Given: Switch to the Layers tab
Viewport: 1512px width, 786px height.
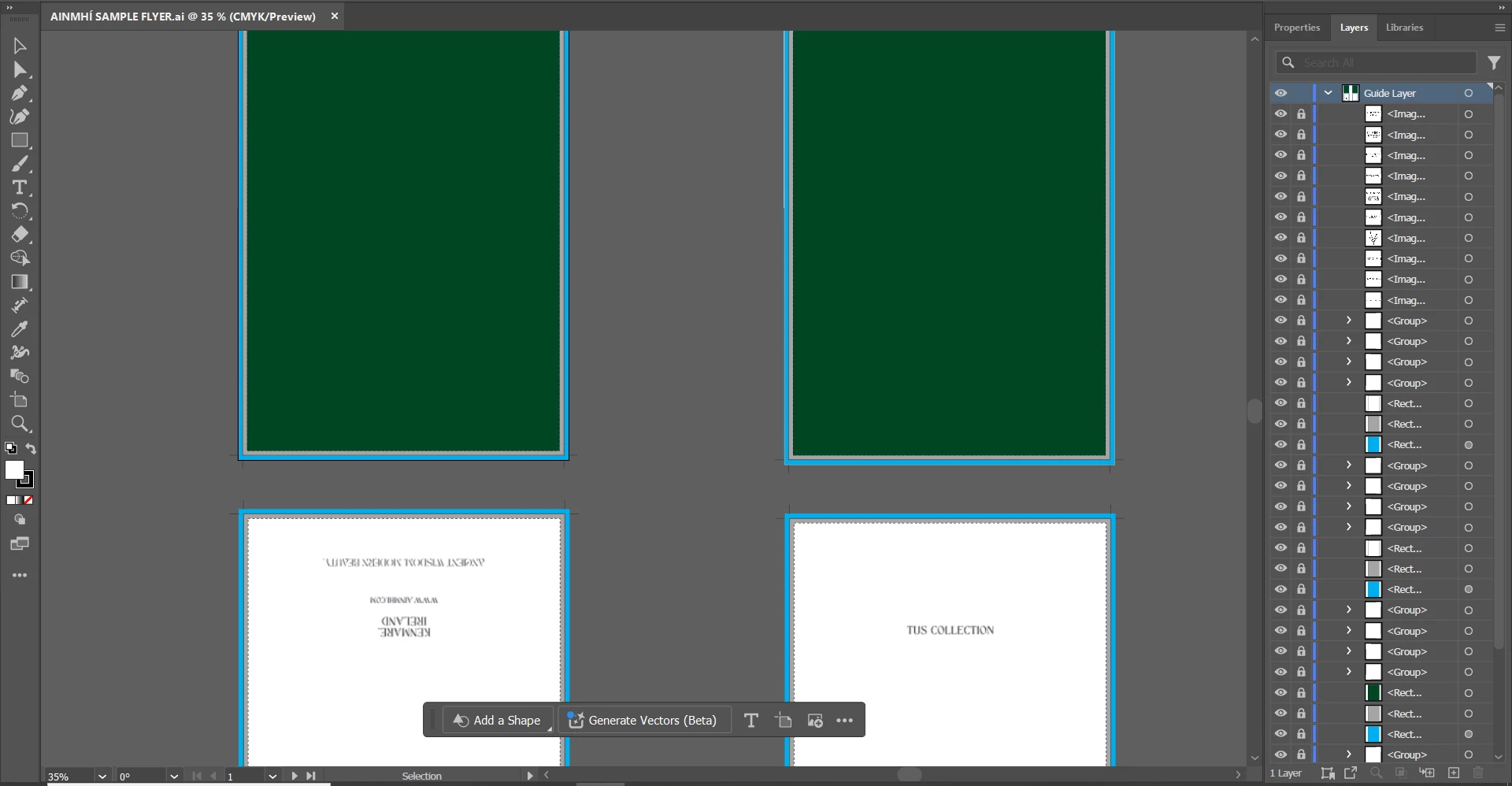Looking at the screenshot, I should [x=1354, y=28].
